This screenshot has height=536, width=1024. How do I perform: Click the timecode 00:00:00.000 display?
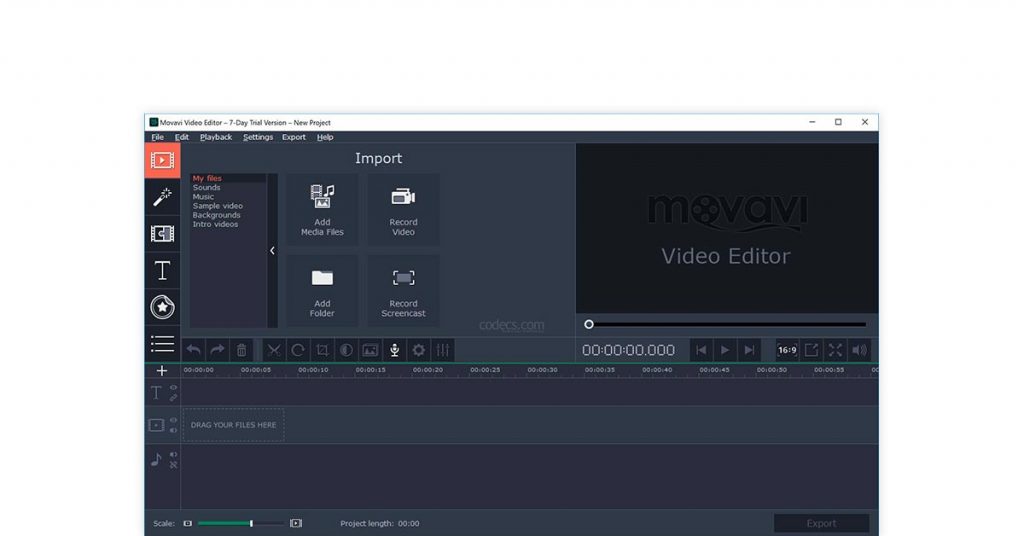point(628,351)
